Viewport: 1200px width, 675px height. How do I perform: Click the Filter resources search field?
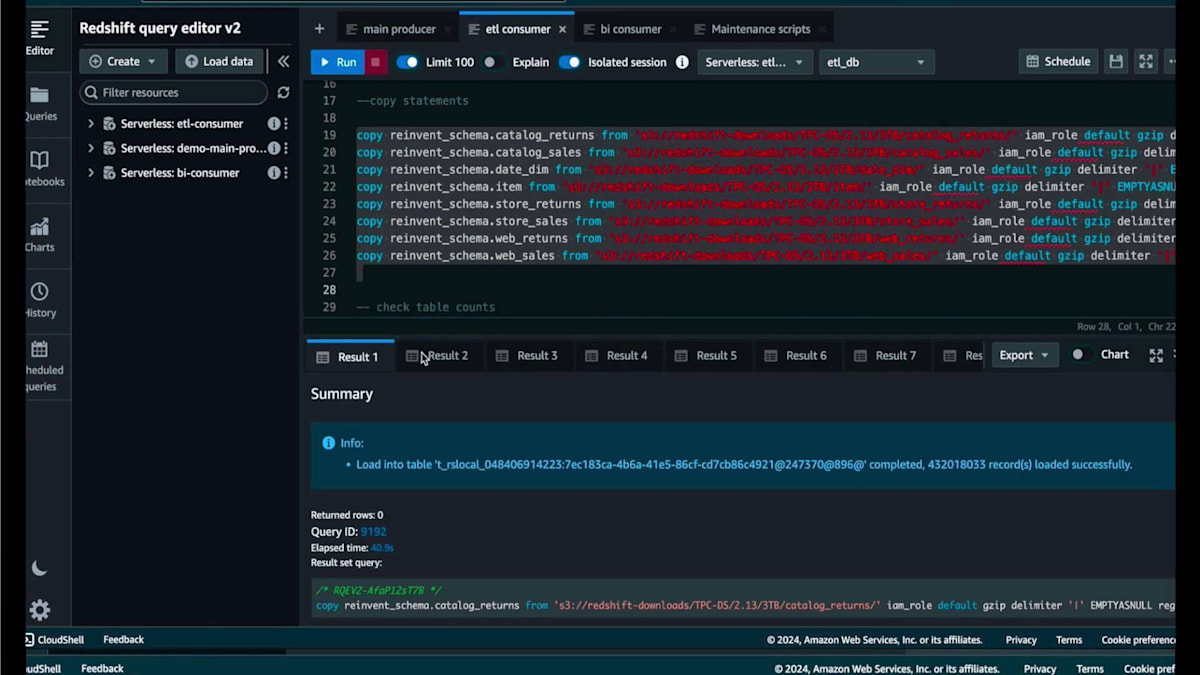[174, 92]
